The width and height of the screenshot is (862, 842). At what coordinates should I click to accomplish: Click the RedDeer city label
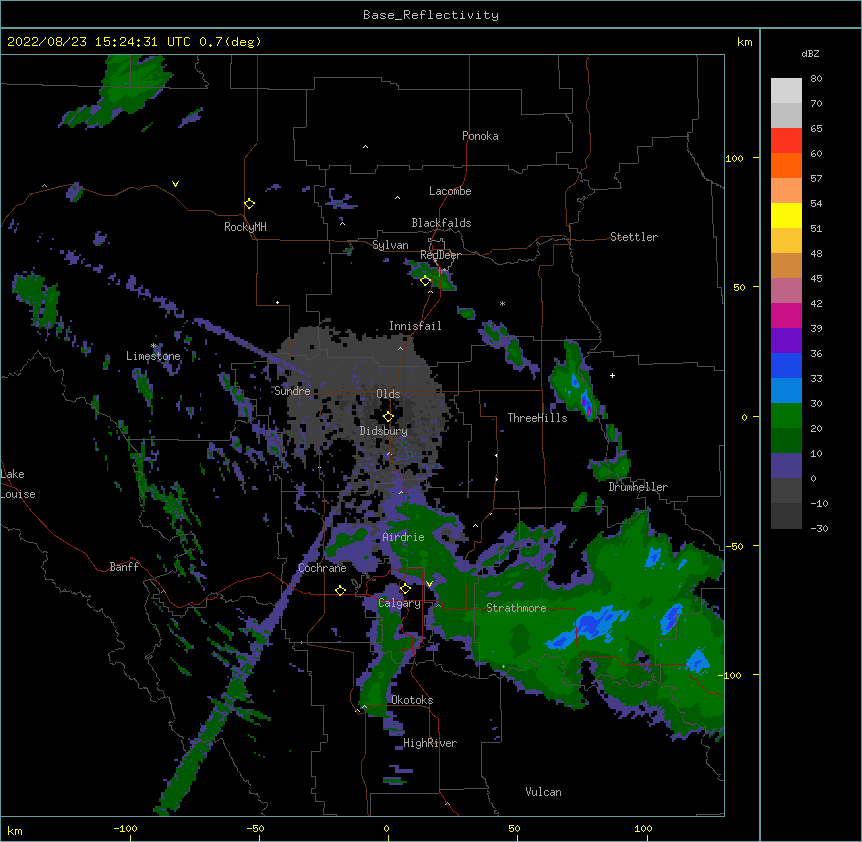pyautogui.click(x=440, y=255)
